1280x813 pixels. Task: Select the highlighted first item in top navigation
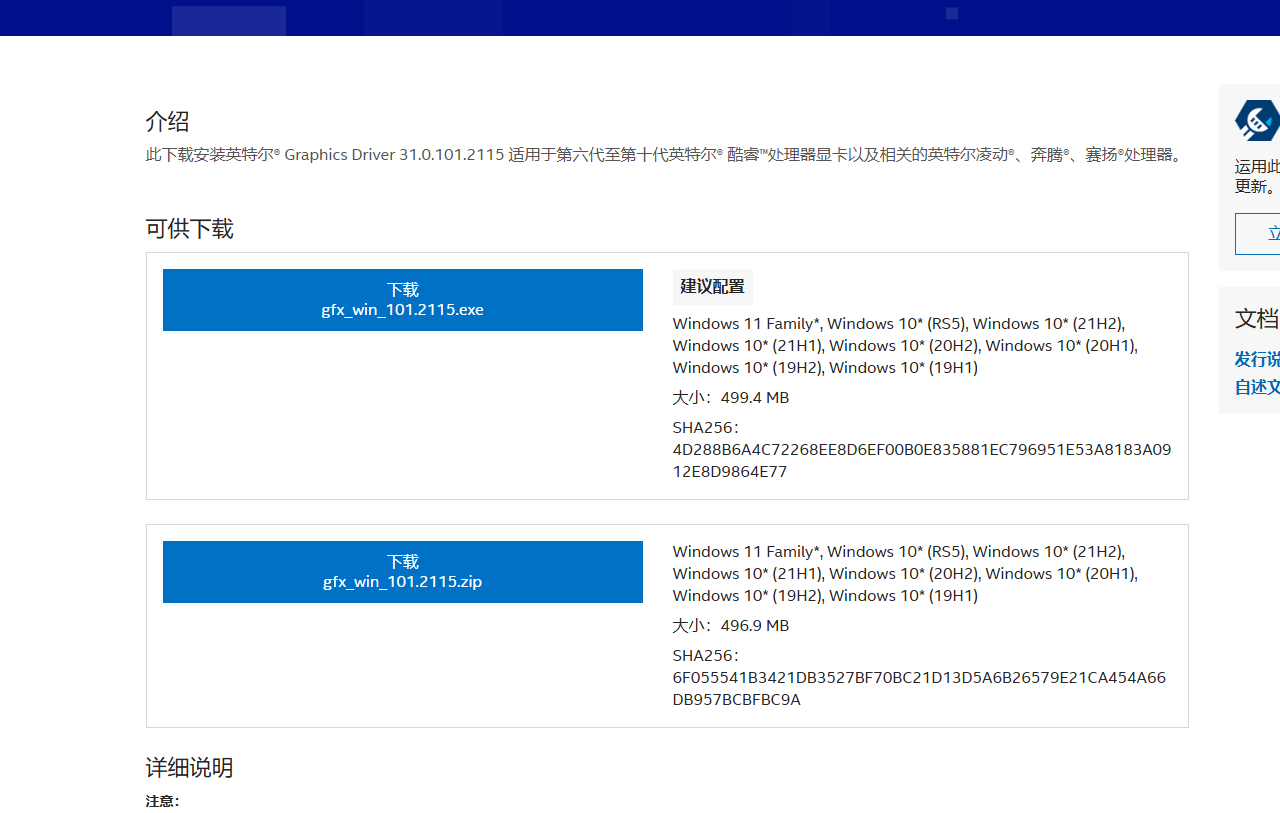click(x=228, y=19)
